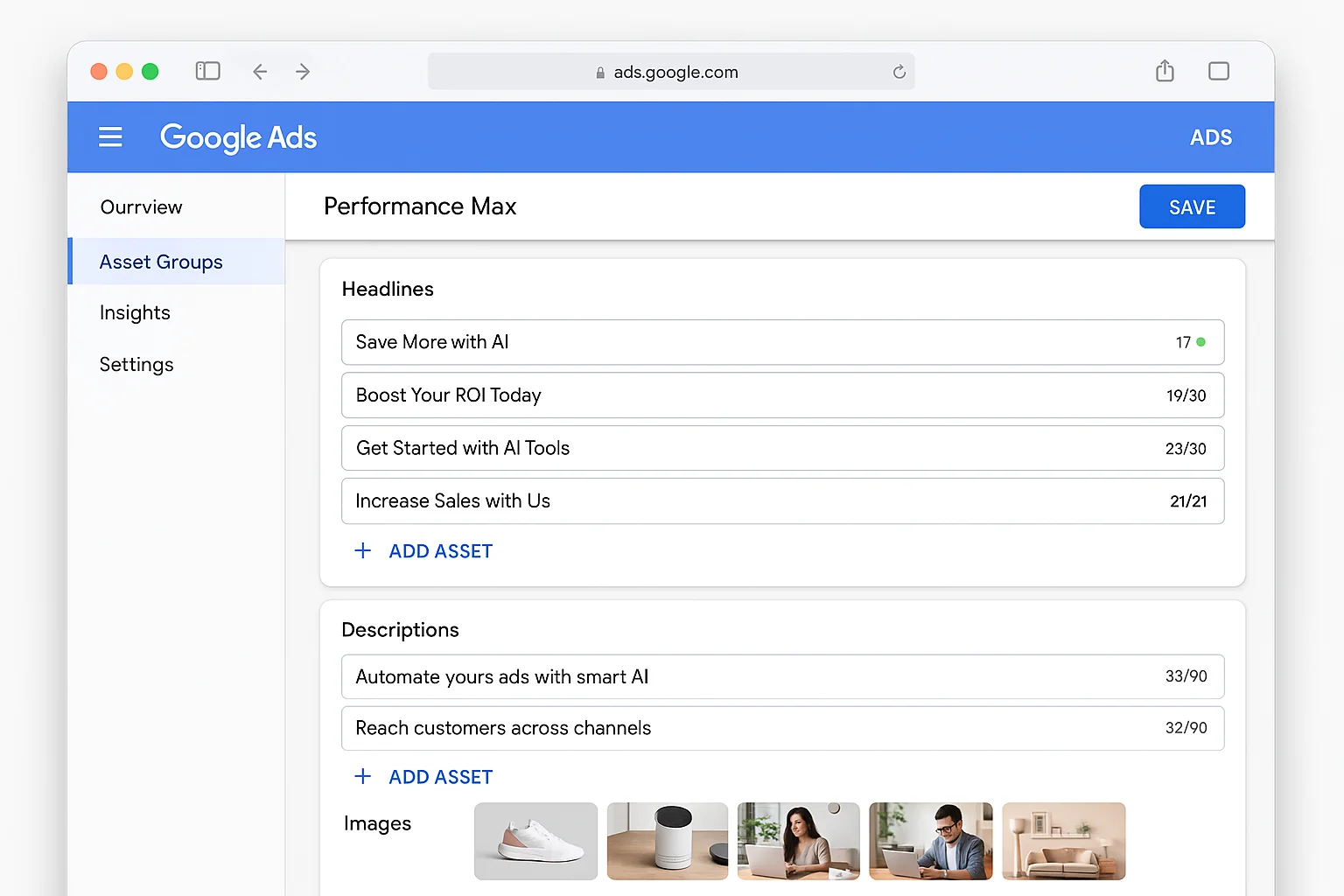Click the share icon in the browser toolbar

pos(1164,71)
